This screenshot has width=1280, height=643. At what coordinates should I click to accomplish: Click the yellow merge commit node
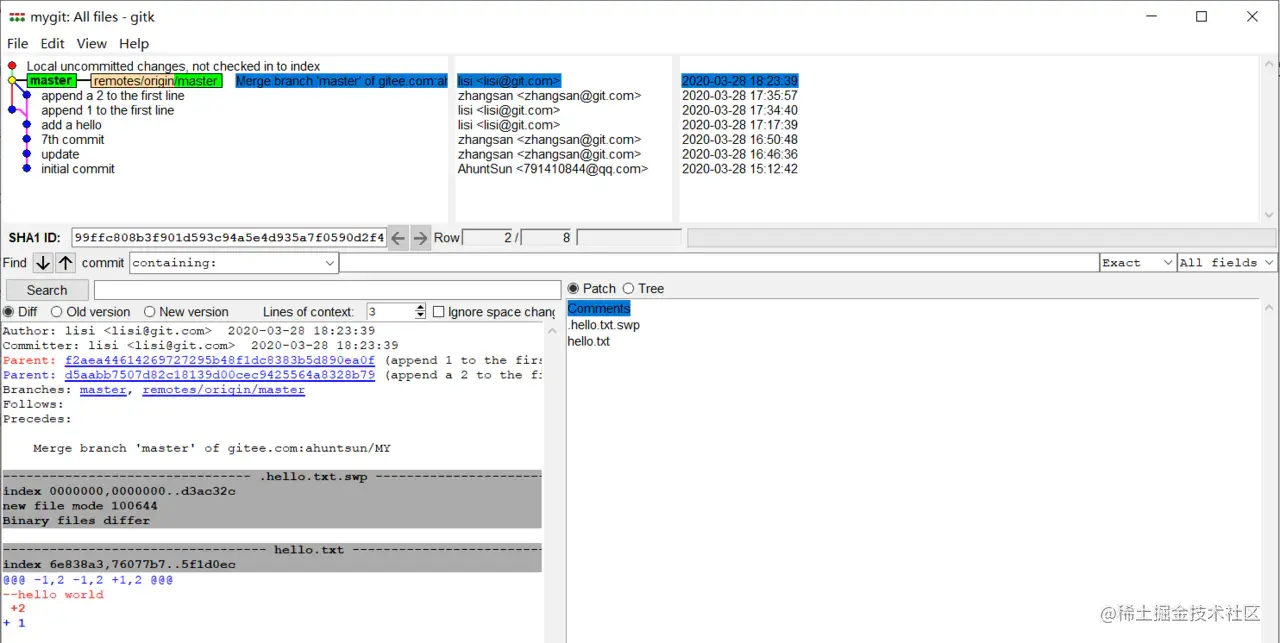[12, 81]
